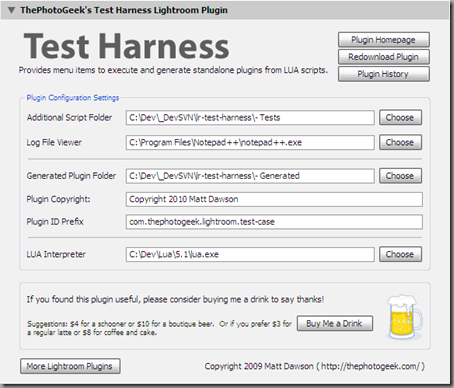Click the 'Suggestions: $4 for a schooner' text

[159, 328]
